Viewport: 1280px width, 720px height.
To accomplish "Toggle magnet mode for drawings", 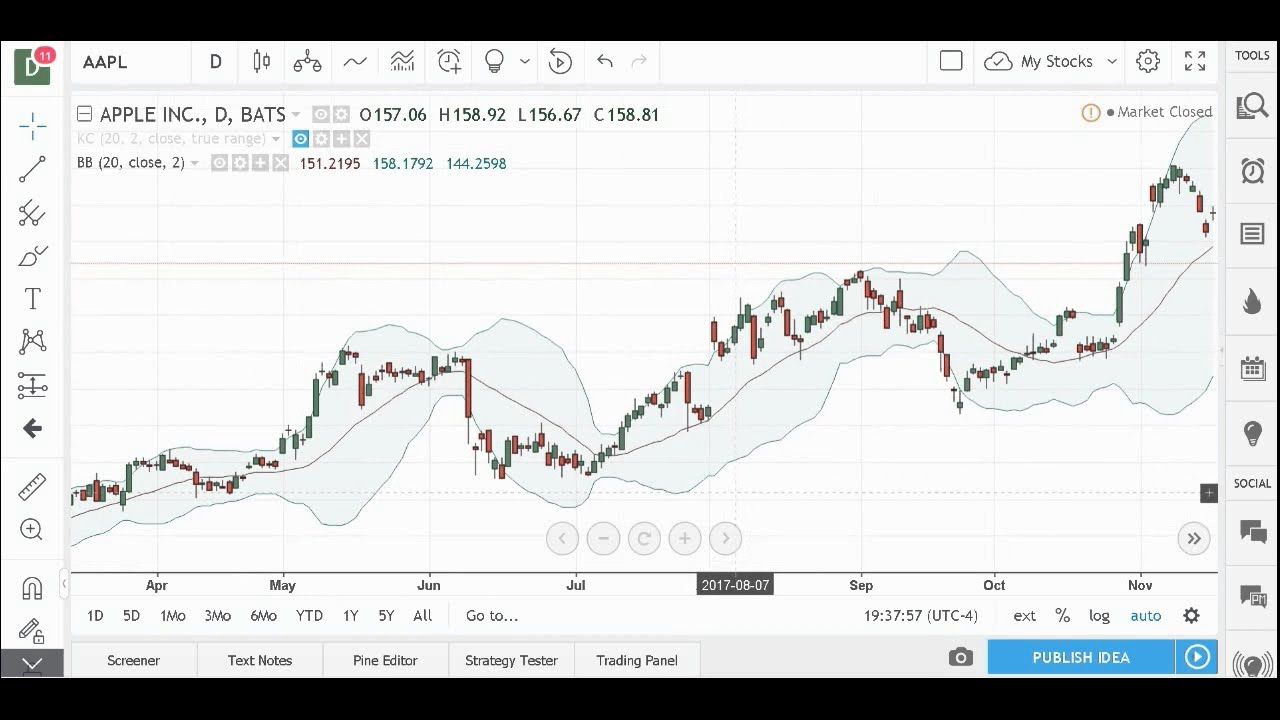I will [x=32, y=589].
